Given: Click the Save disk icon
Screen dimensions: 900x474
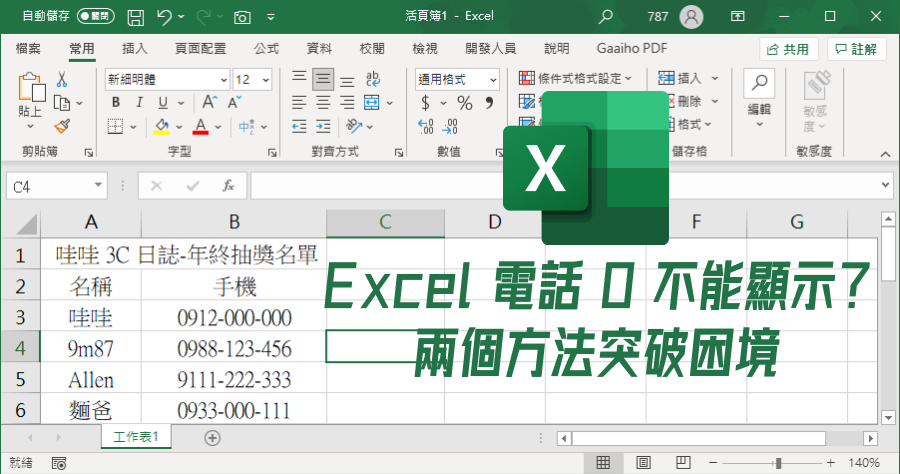Looking at the screenshot, I should (135, 17).
